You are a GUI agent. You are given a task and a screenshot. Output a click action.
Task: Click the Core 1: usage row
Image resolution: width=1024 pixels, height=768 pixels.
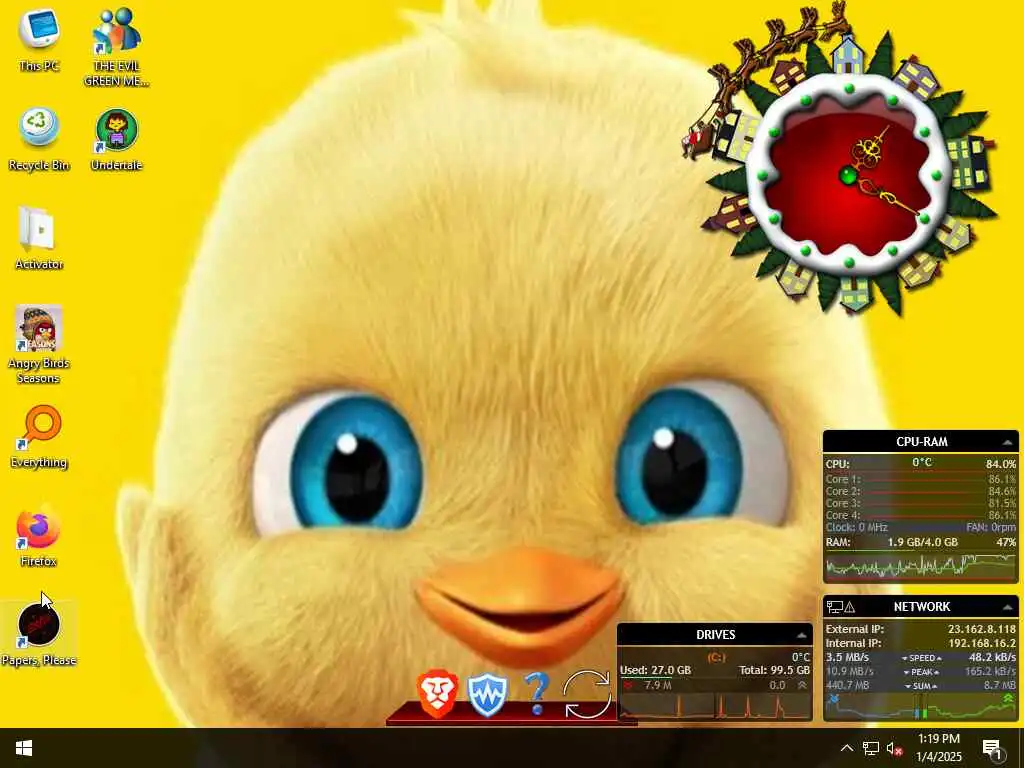pyautogui.click(x=920, y=479)
